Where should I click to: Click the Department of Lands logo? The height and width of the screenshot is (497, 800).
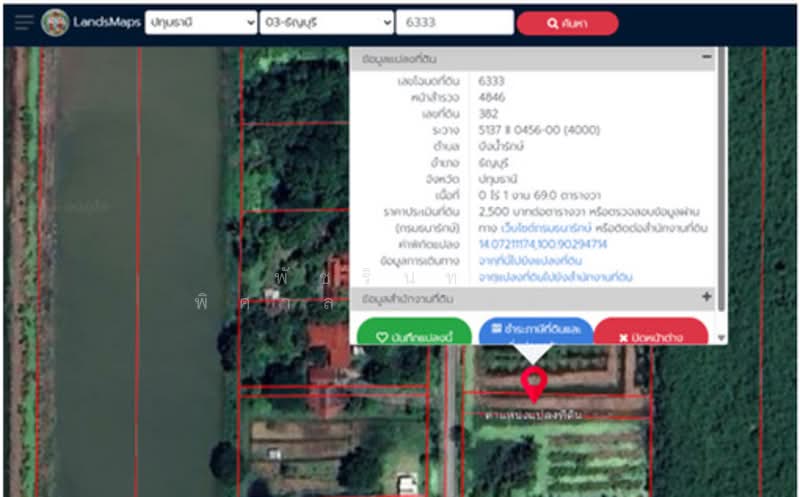pyautogui.click(x=55, y=22)
